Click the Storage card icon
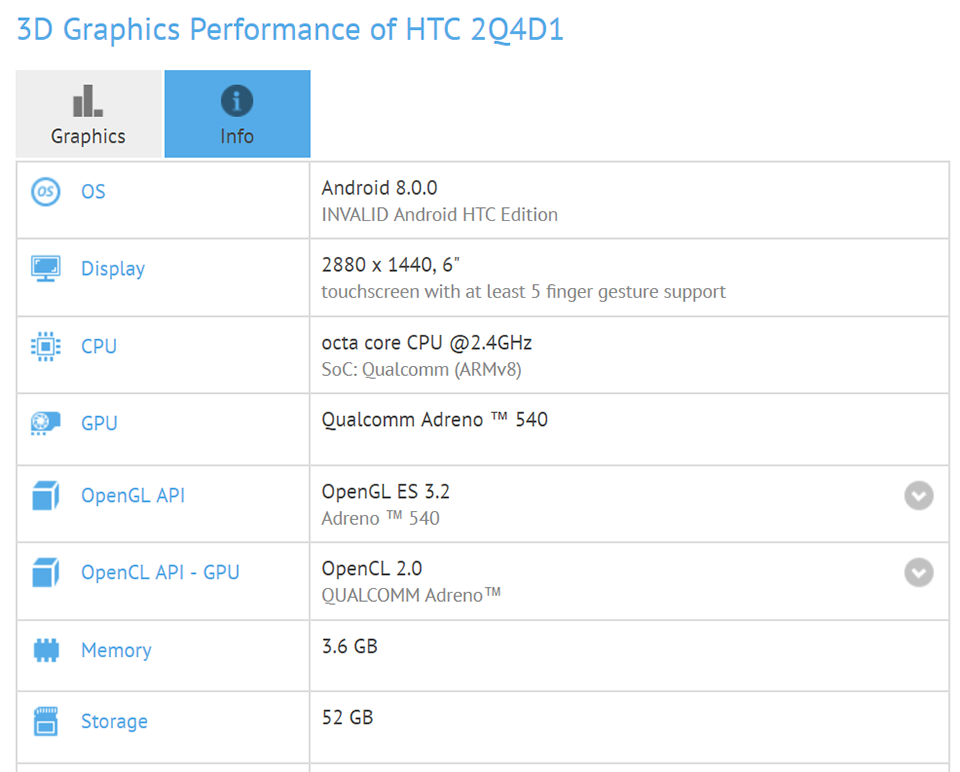The height and width of the screenshot is (772, 960). (x=45, y=721)
